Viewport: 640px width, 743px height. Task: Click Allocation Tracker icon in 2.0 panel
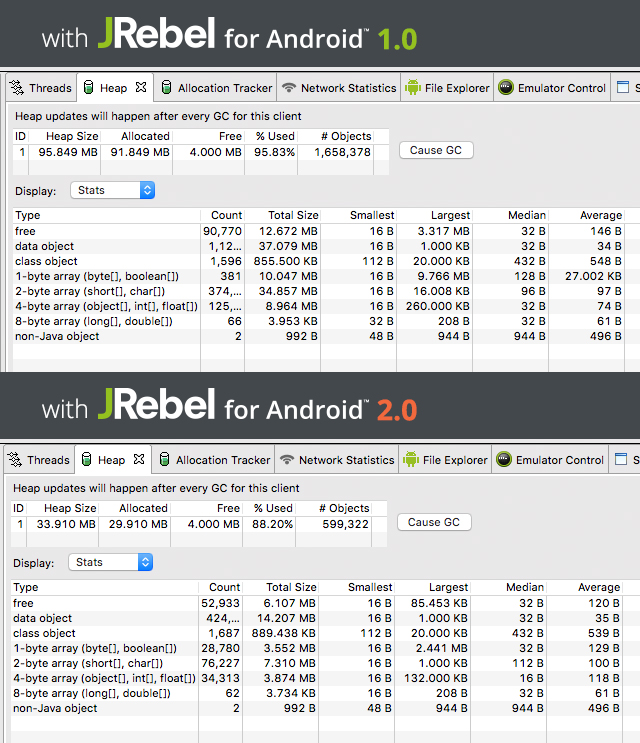coord(164,459)
